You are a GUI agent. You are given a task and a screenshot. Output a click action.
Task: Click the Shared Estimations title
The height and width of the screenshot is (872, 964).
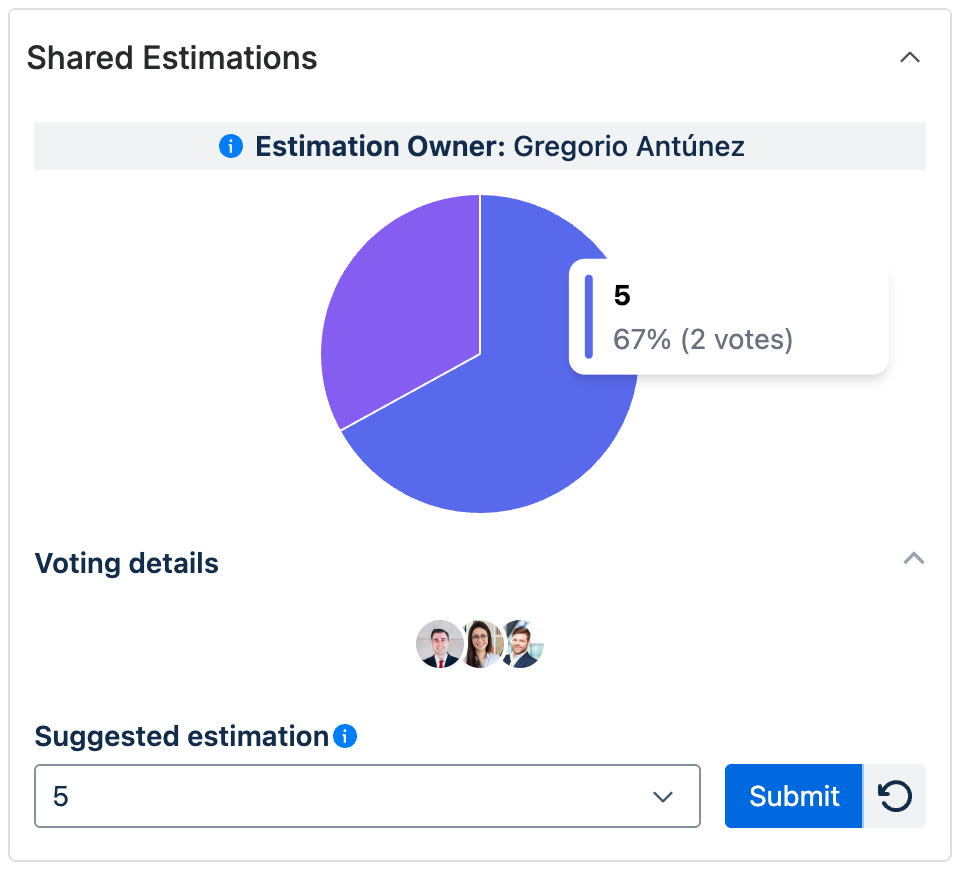pyautogui.click(x=172, y=58)
